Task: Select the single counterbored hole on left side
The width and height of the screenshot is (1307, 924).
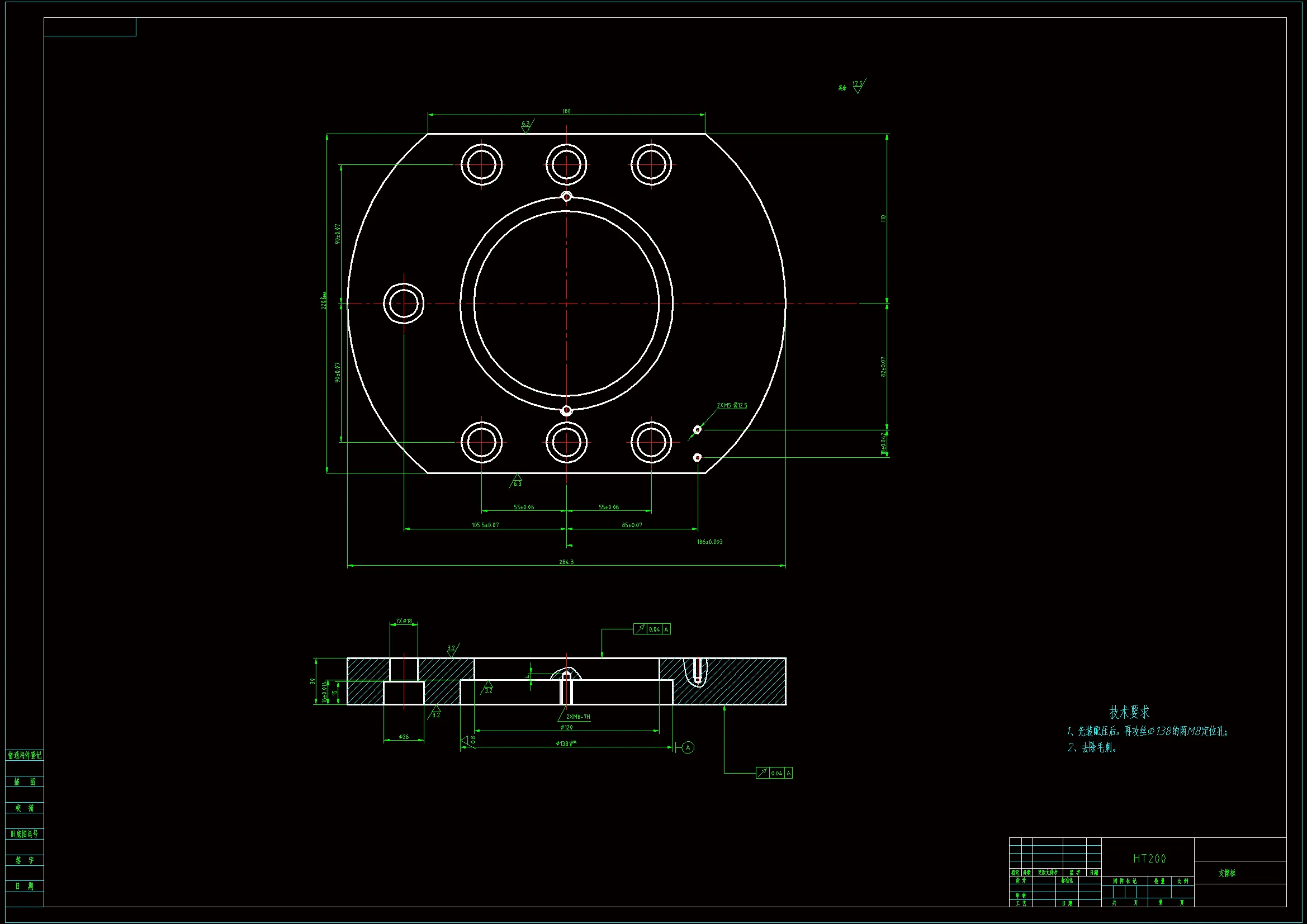Action: 404,304
